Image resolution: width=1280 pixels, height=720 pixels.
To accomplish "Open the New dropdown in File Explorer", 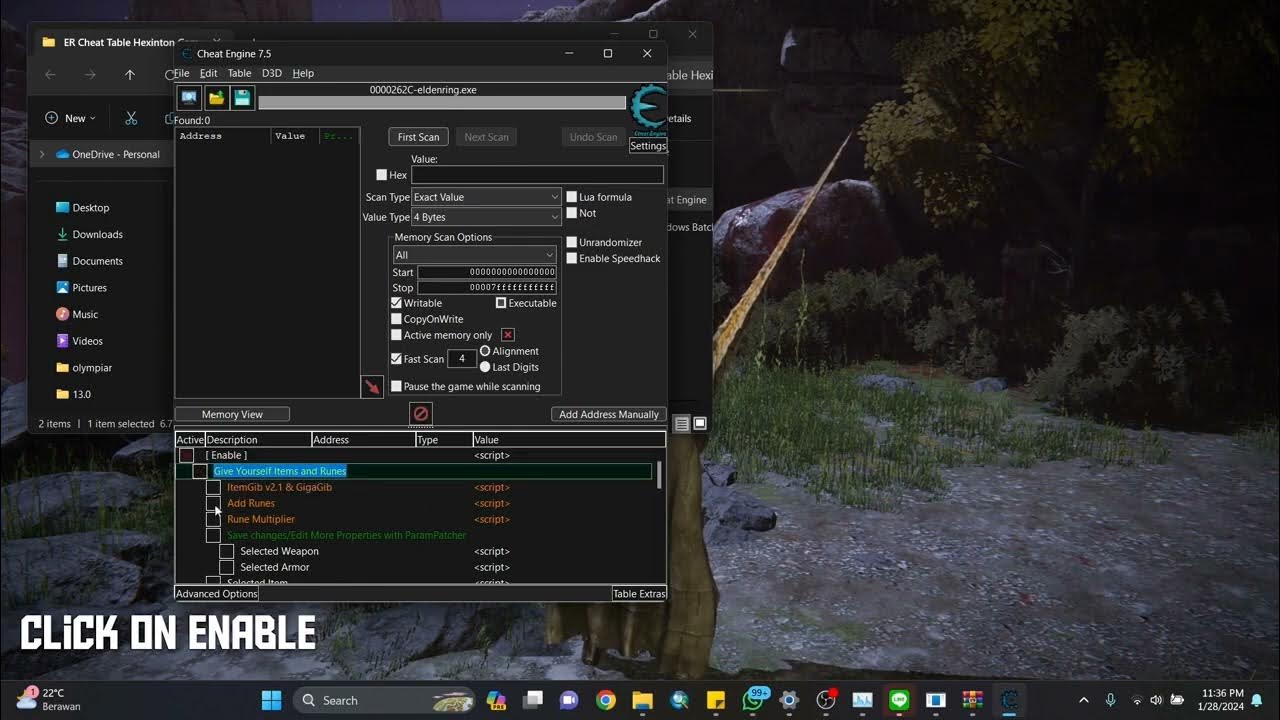I will 71,118.
